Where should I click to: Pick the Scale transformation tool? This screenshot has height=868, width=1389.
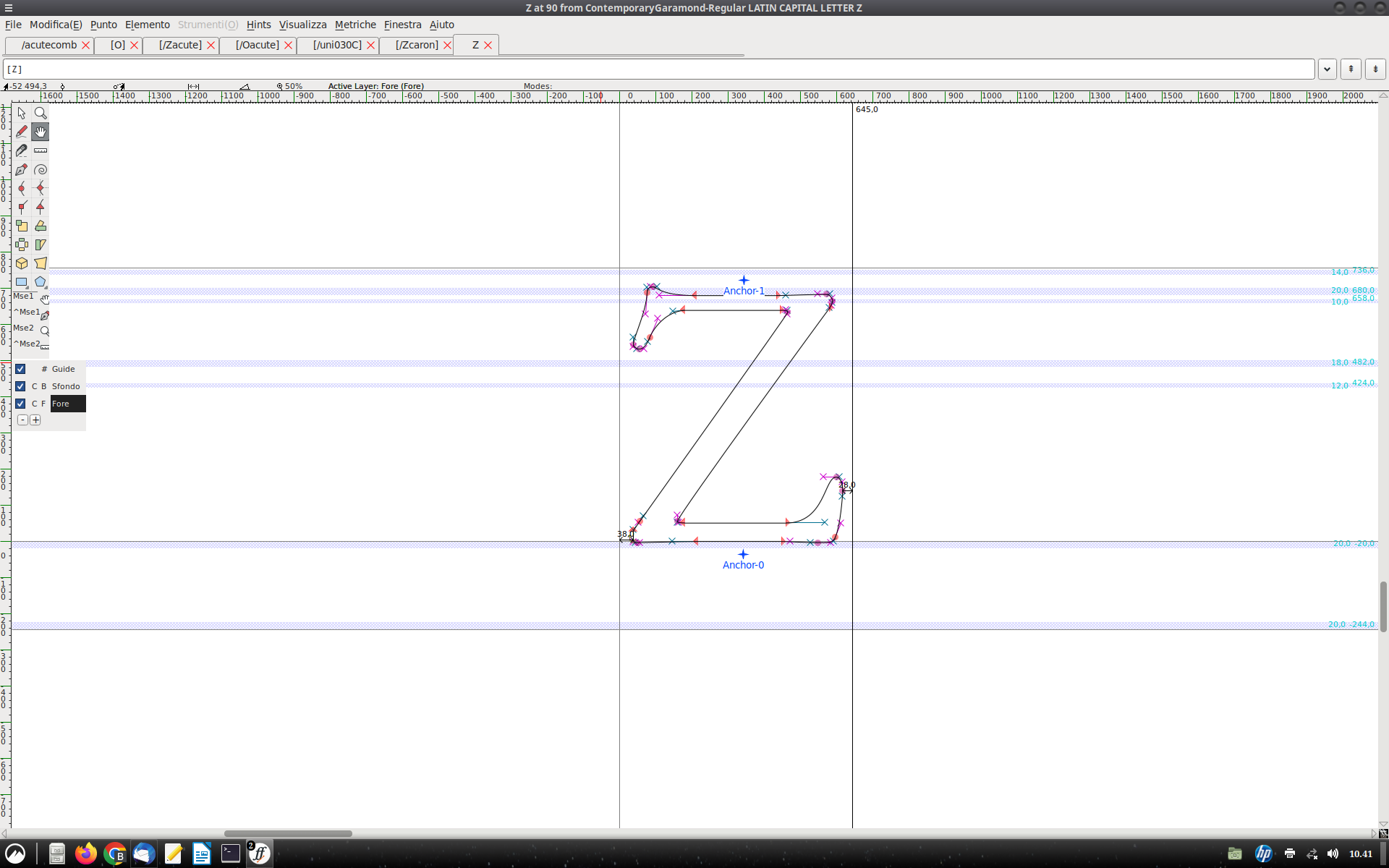pos(22,226)
